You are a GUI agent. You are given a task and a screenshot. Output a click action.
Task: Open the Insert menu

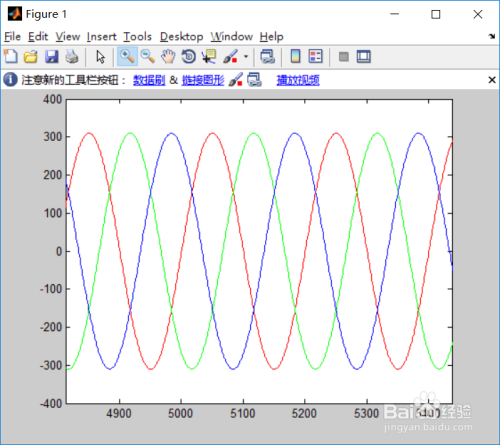[102, 36]
